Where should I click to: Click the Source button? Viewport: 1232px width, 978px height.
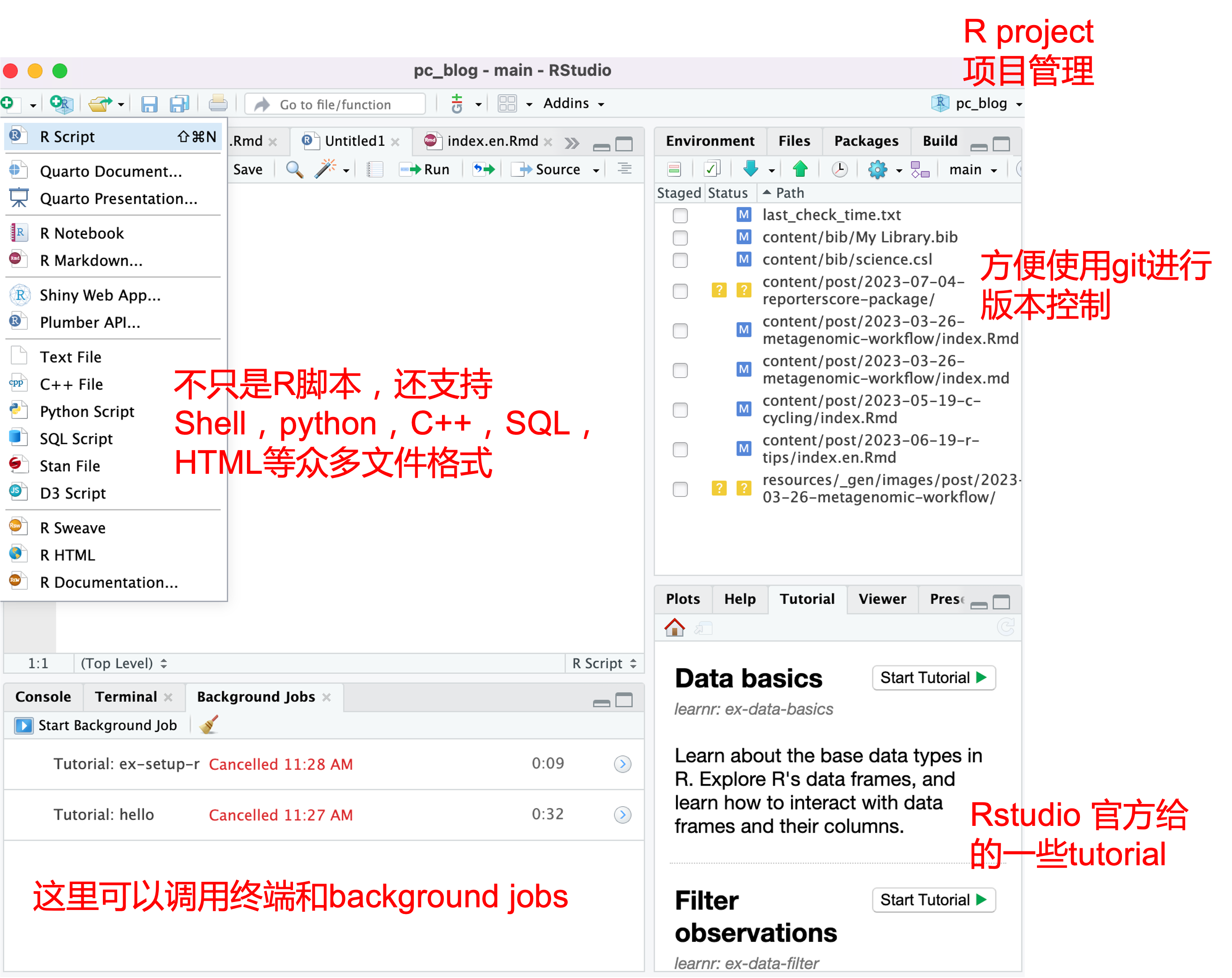pos(546,169)
